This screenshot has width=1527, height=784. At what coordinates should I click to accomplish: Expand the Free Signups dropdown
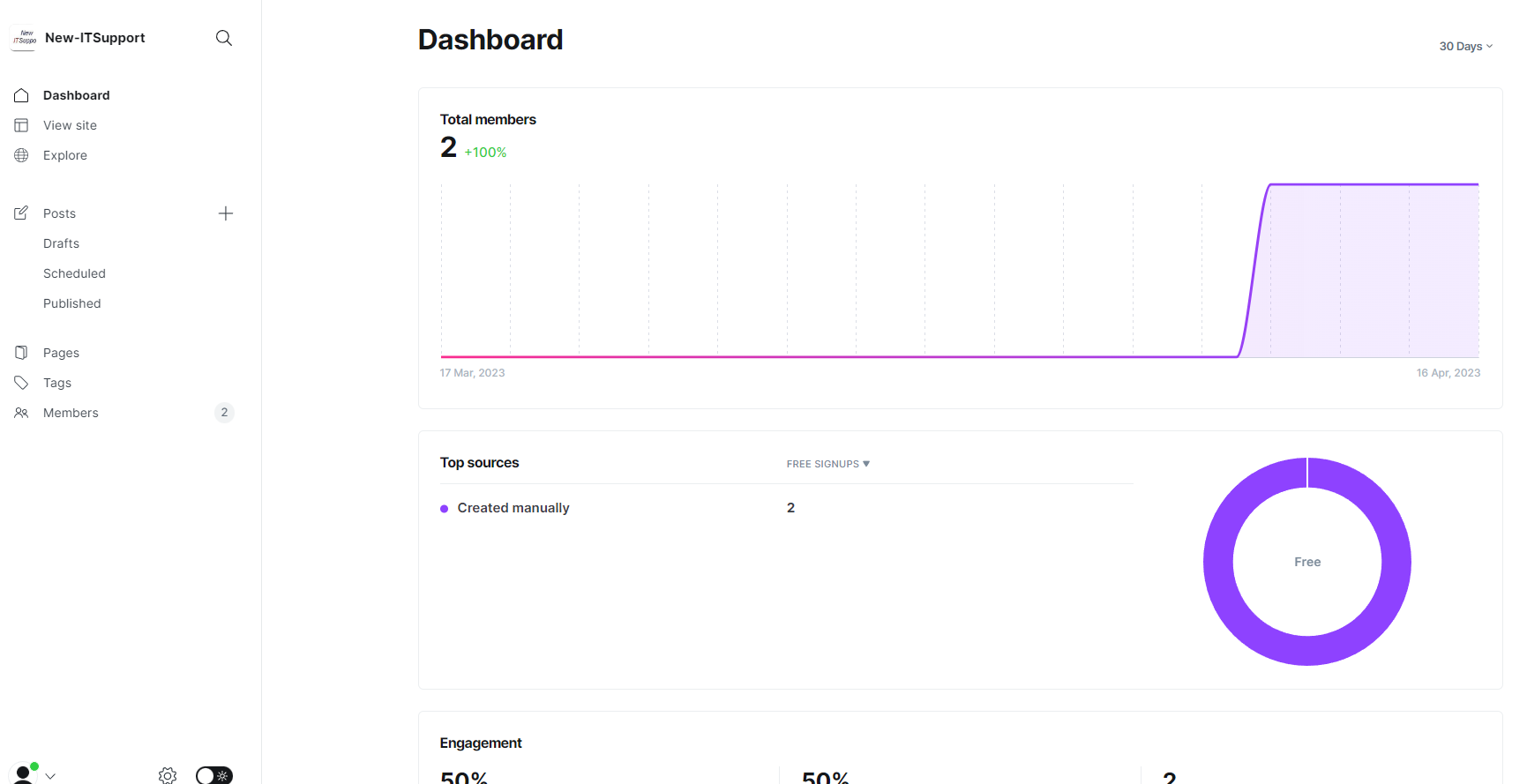point(827,464)
